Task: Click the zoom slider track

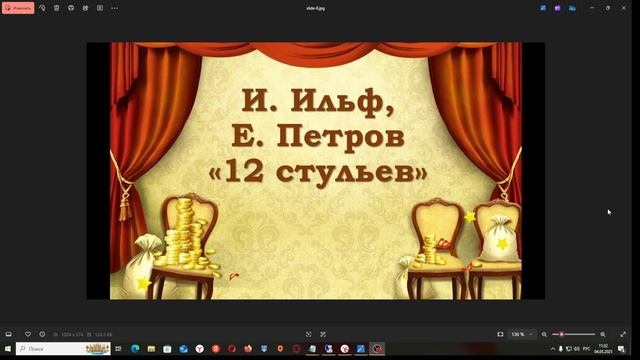Action: [573, 334]
